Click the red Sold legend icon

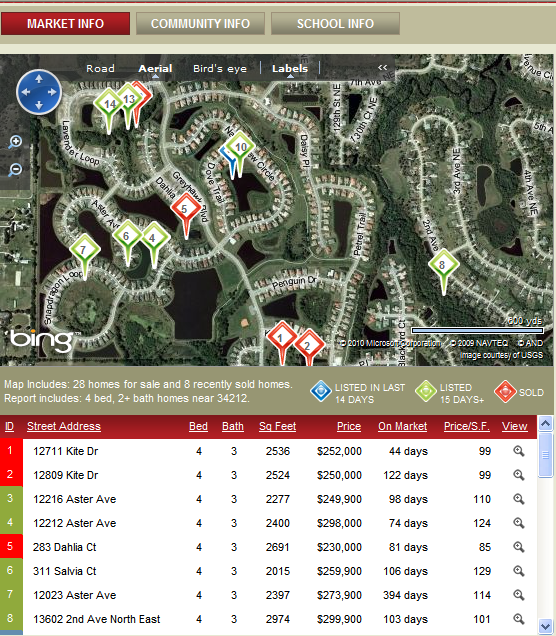(x=505, y=391)
